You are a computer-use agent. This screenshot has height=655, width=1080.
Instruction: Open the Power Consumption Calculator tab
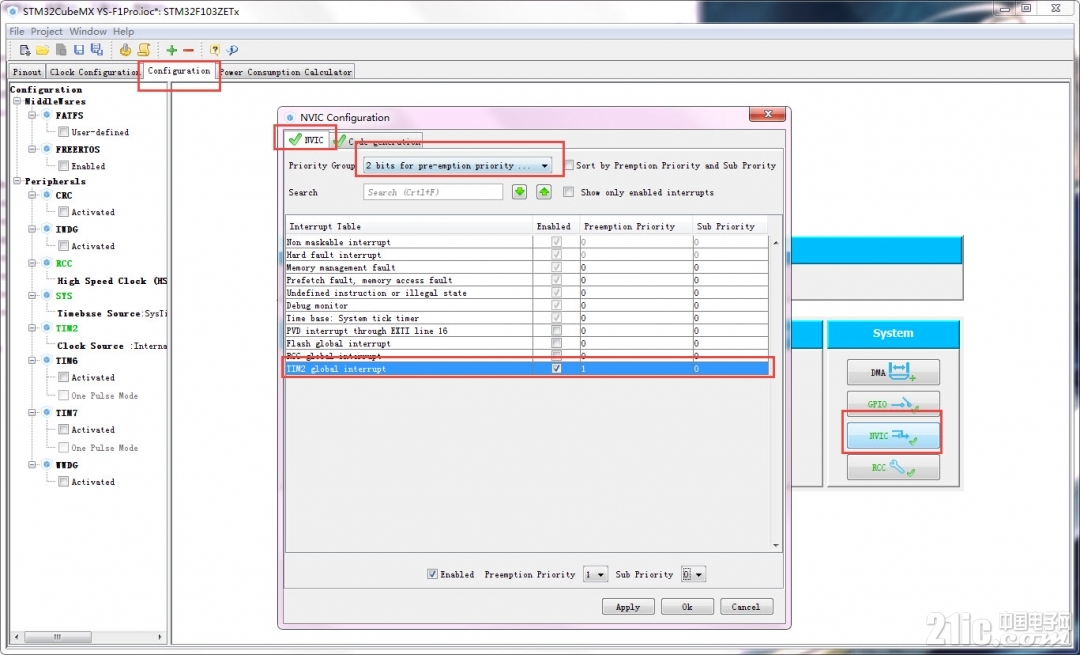(x=286, y=72)
